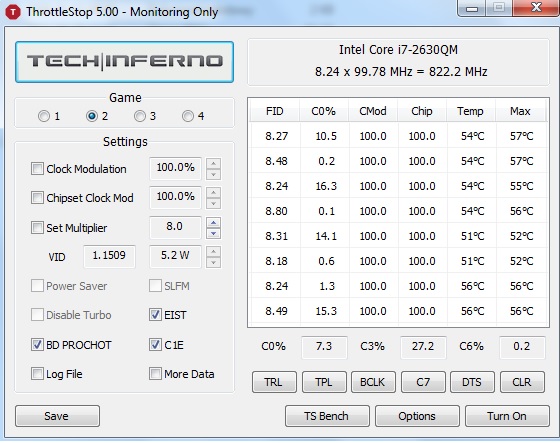Image resolution: width=560 pixels, height=443 pixels.
Task: Click the FID cell reading 8.49
Action: (x=276, y=311)
